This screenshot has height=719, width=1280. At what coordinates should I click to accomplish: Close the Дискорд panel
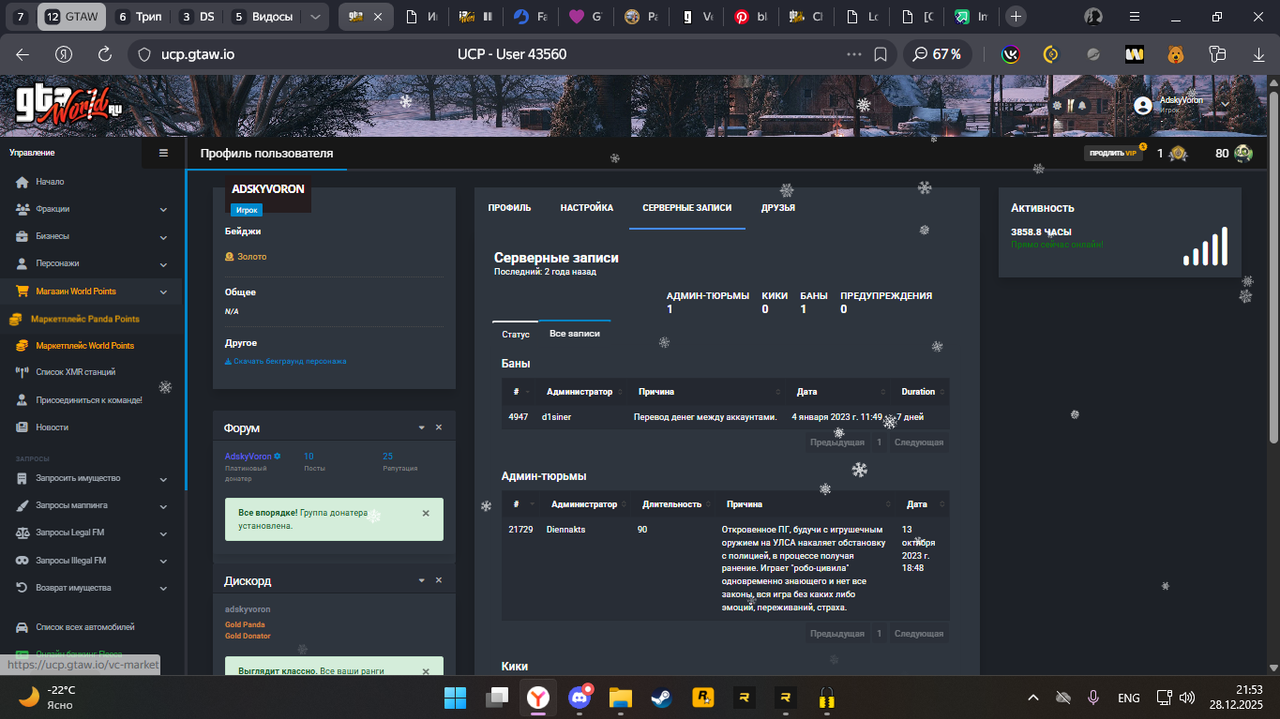coord(438,580)
